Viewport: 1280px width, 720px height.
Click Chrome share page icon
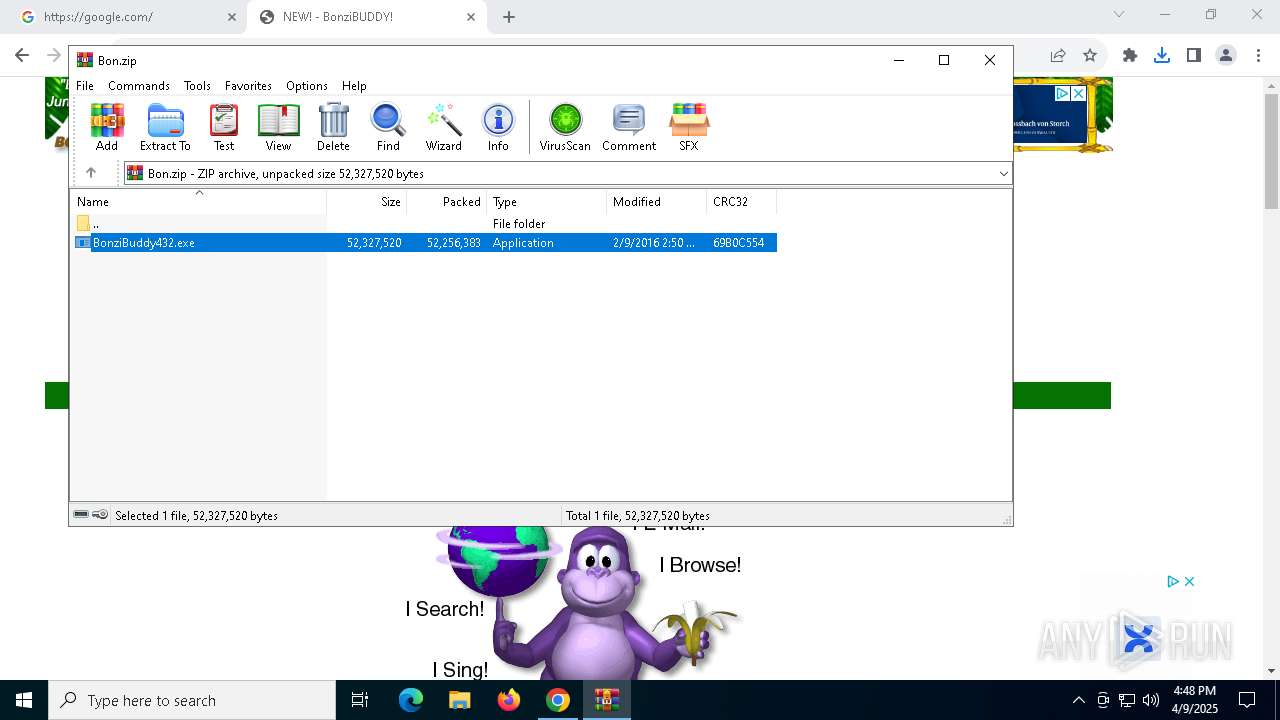[1058, 55]
